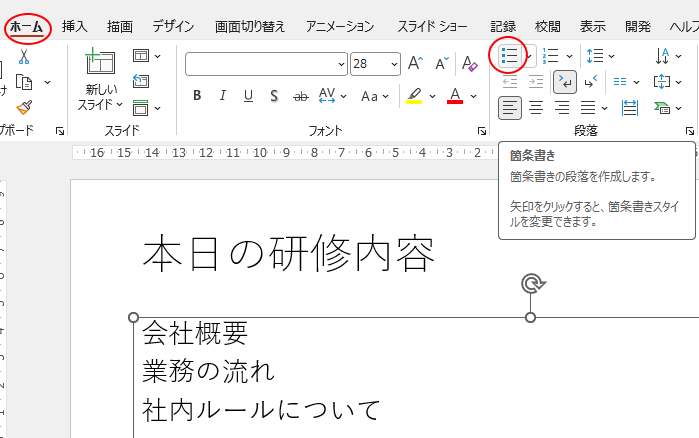Toggle Align Right paragraph button

(562, 107)
